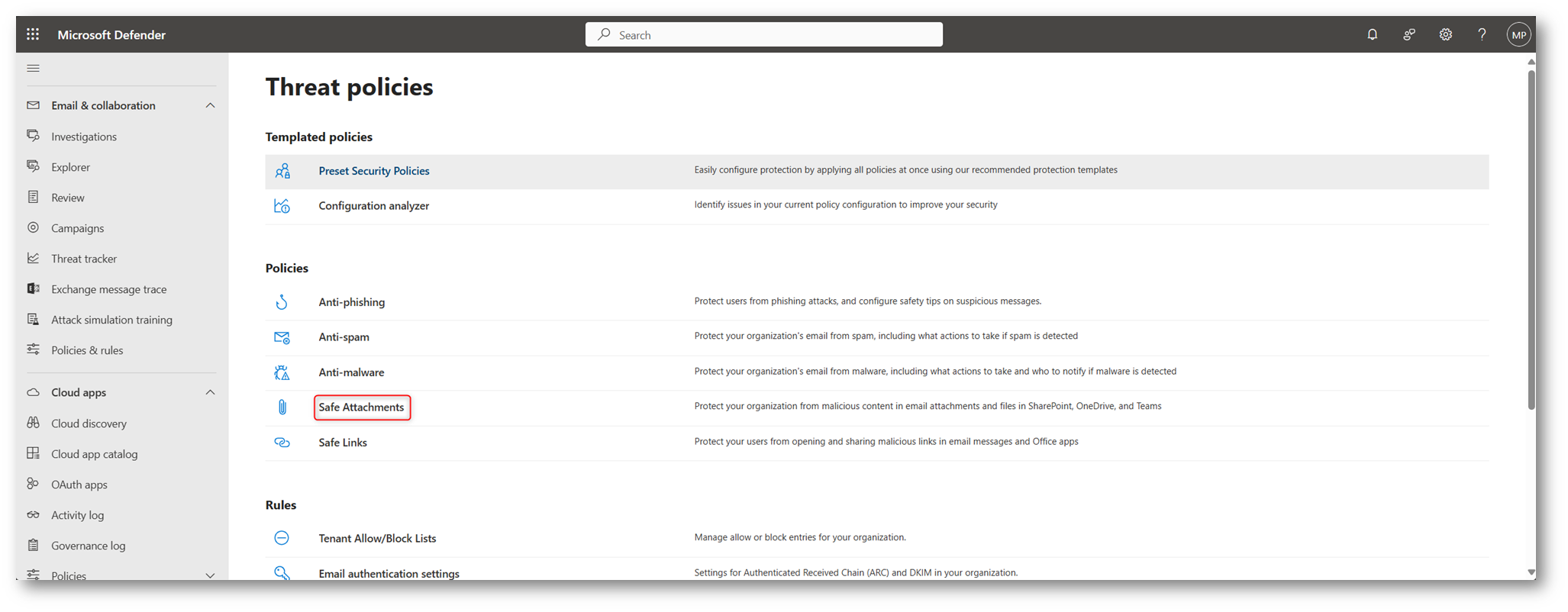
Task: Click the Attack simulation training icon
Action: coord(33,319)
